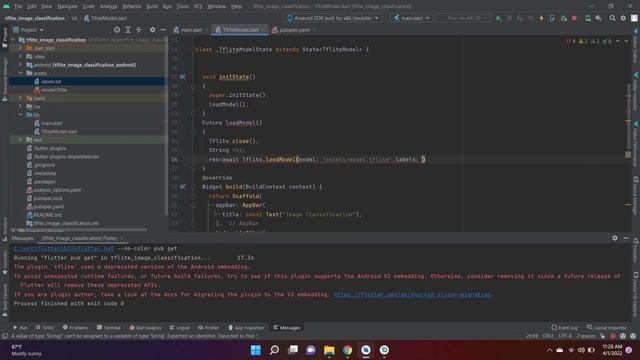Open Windows Start menu
The height and width of the screenshot is (360, 640).
point(256,350)
